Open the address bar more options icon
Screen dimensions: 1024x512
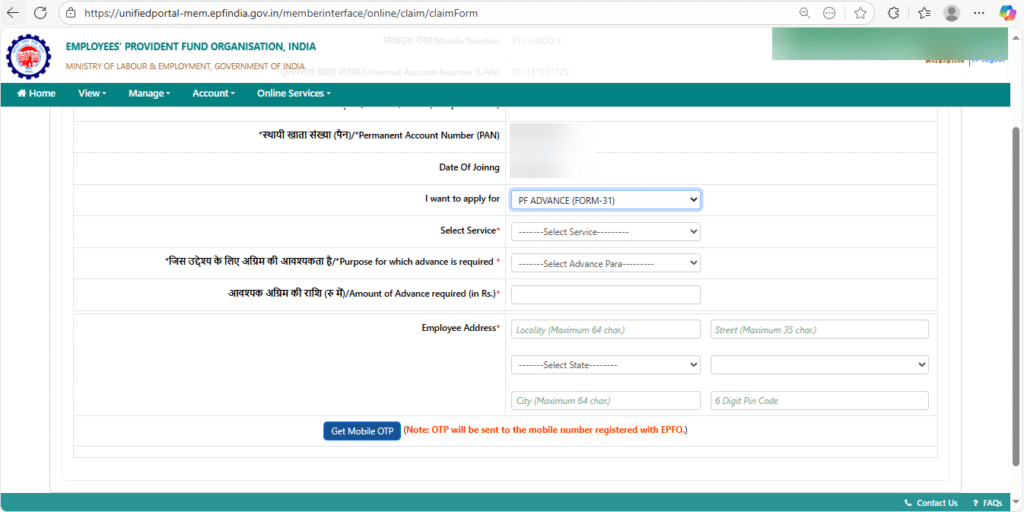tap(829, 12)
